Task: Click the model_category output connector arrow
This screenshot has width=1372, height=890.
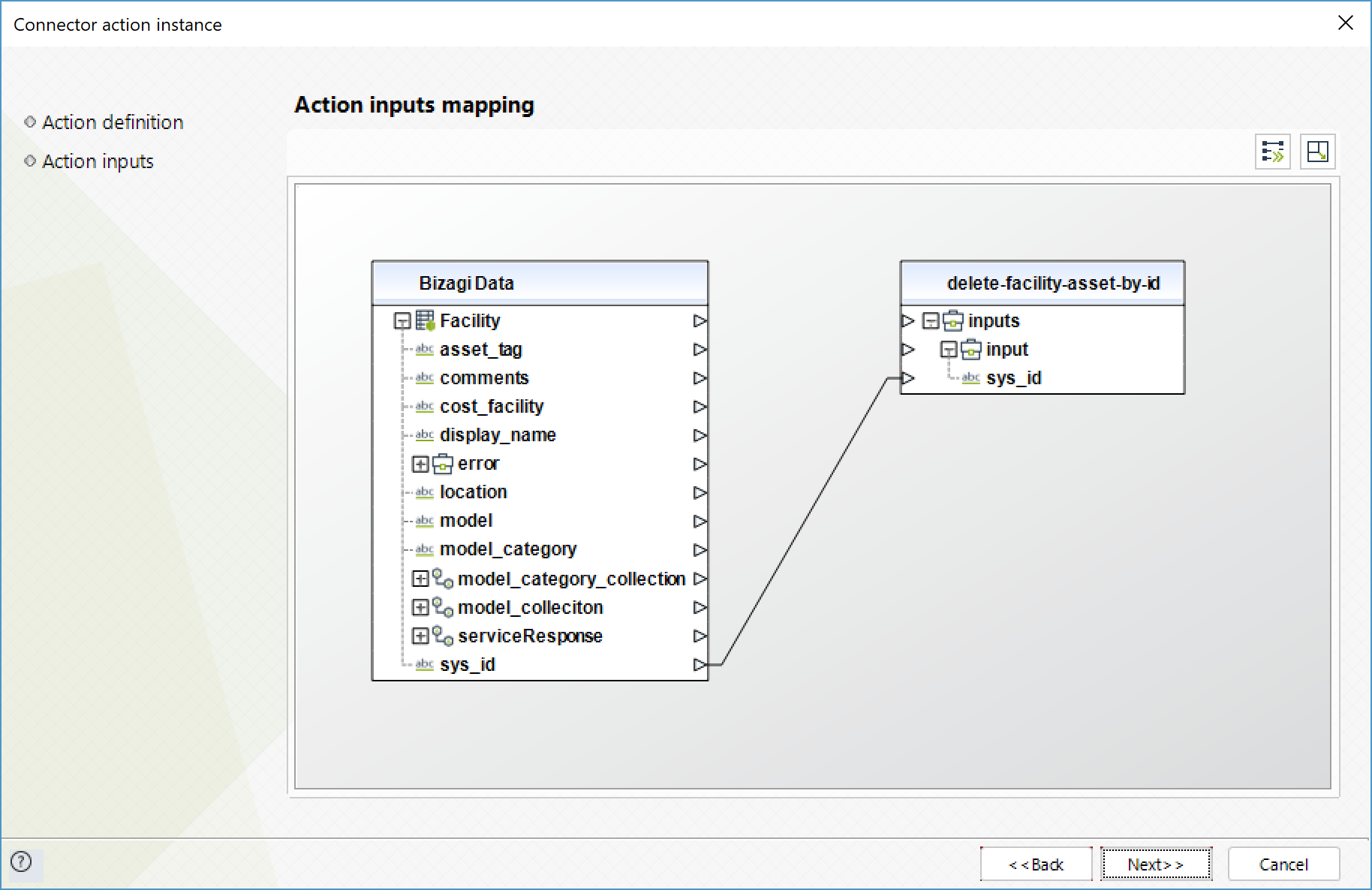Action: 700,550
